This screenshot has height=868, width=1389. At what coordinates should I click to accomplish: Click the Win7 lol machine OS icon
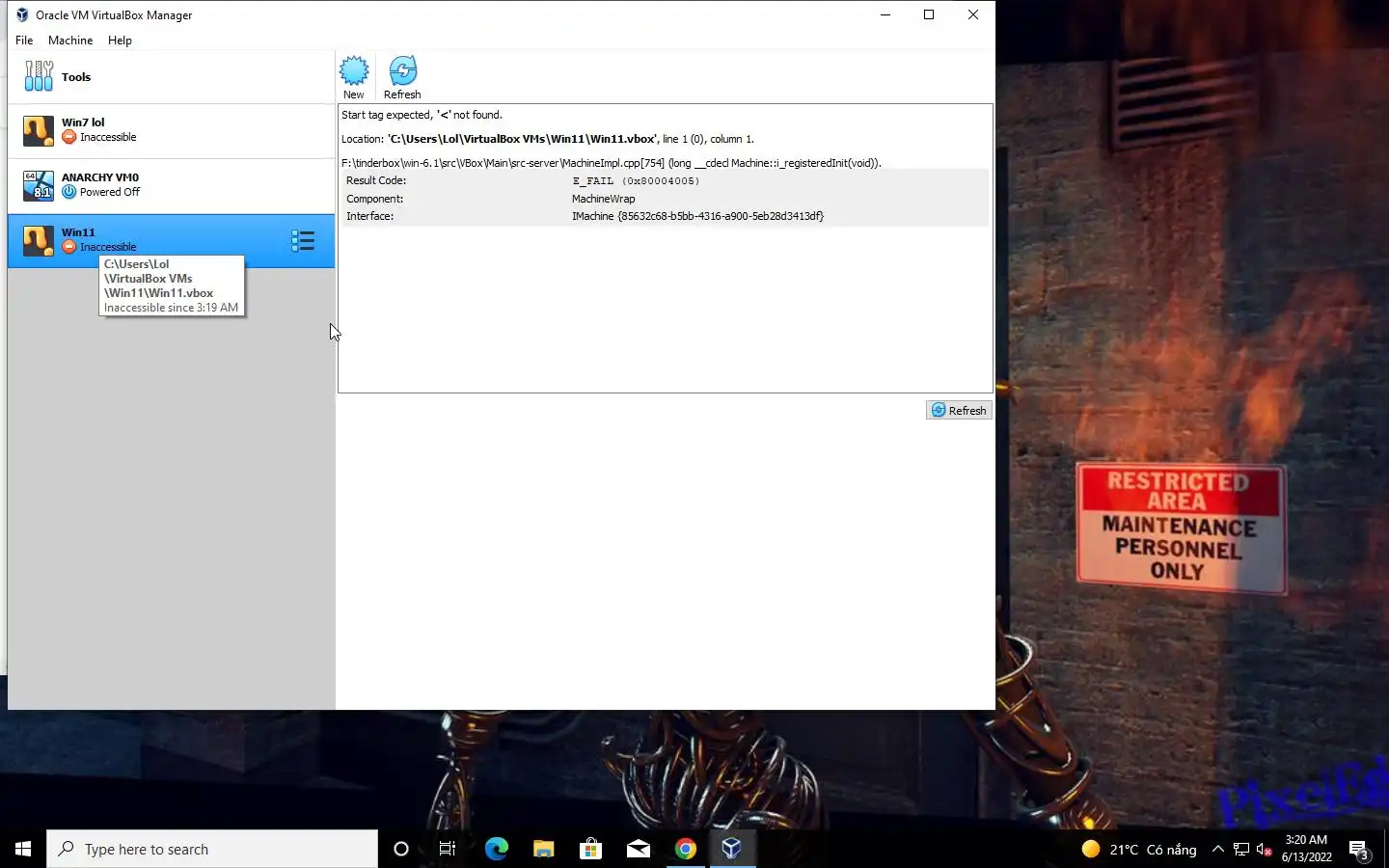(39, 131)
